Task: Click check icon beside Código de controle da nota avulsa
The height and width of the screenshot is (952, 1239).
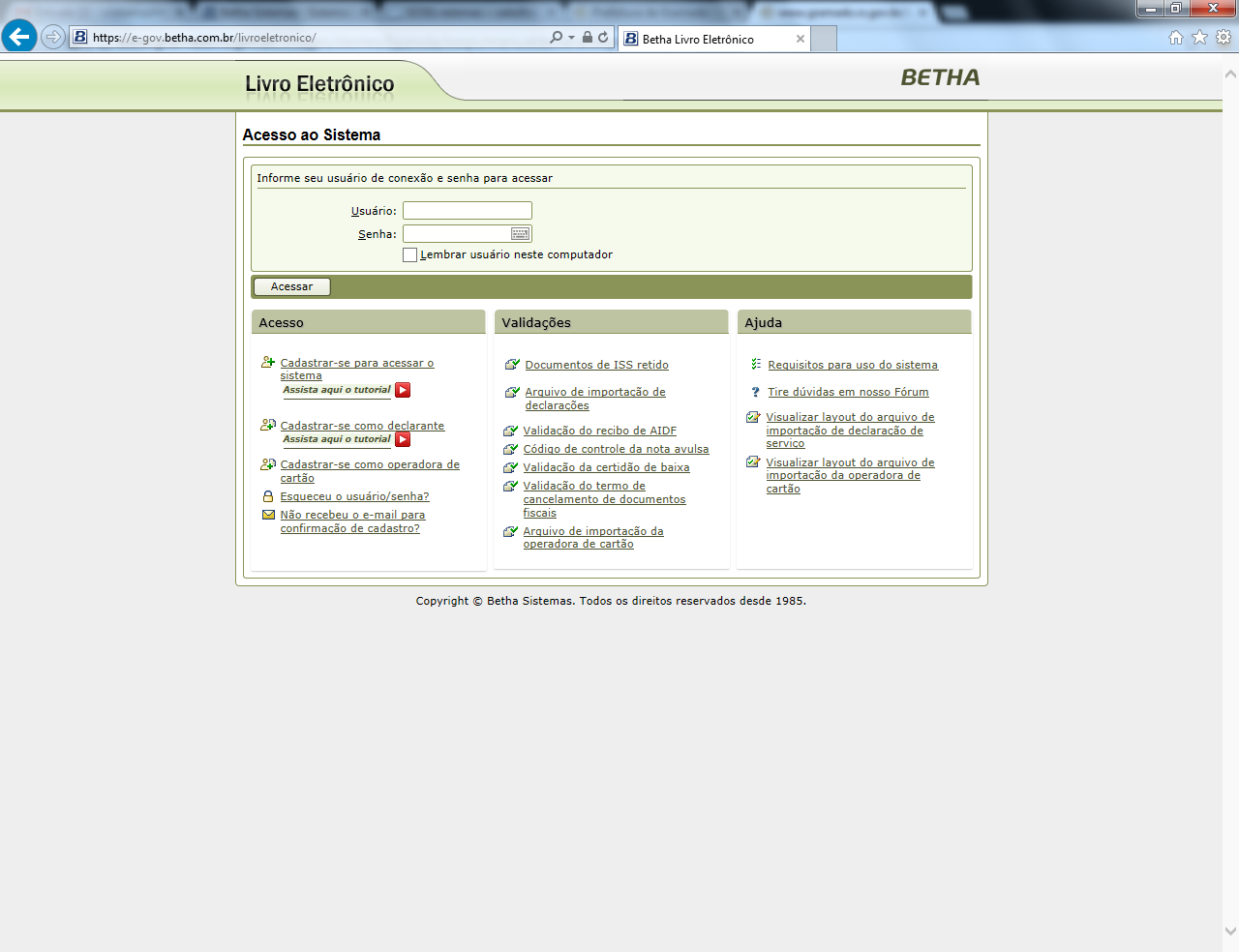Action: 511,449
